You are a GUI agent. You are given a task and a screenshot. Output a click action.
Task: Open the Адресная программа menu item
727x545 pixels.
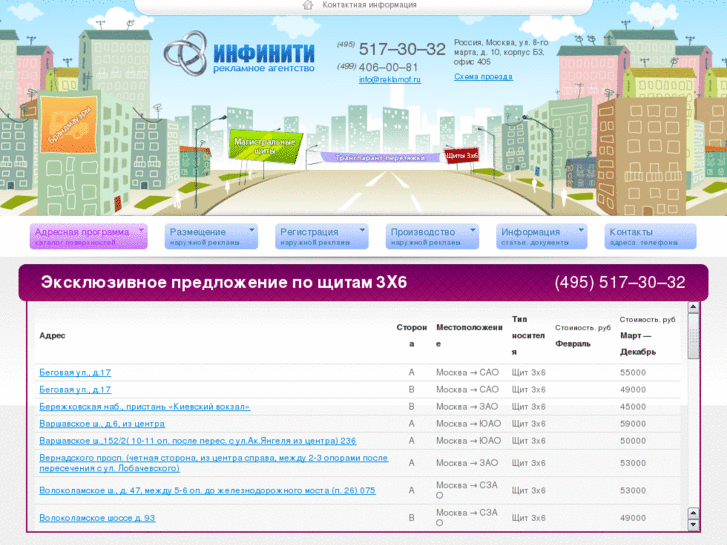pos(89,237)
